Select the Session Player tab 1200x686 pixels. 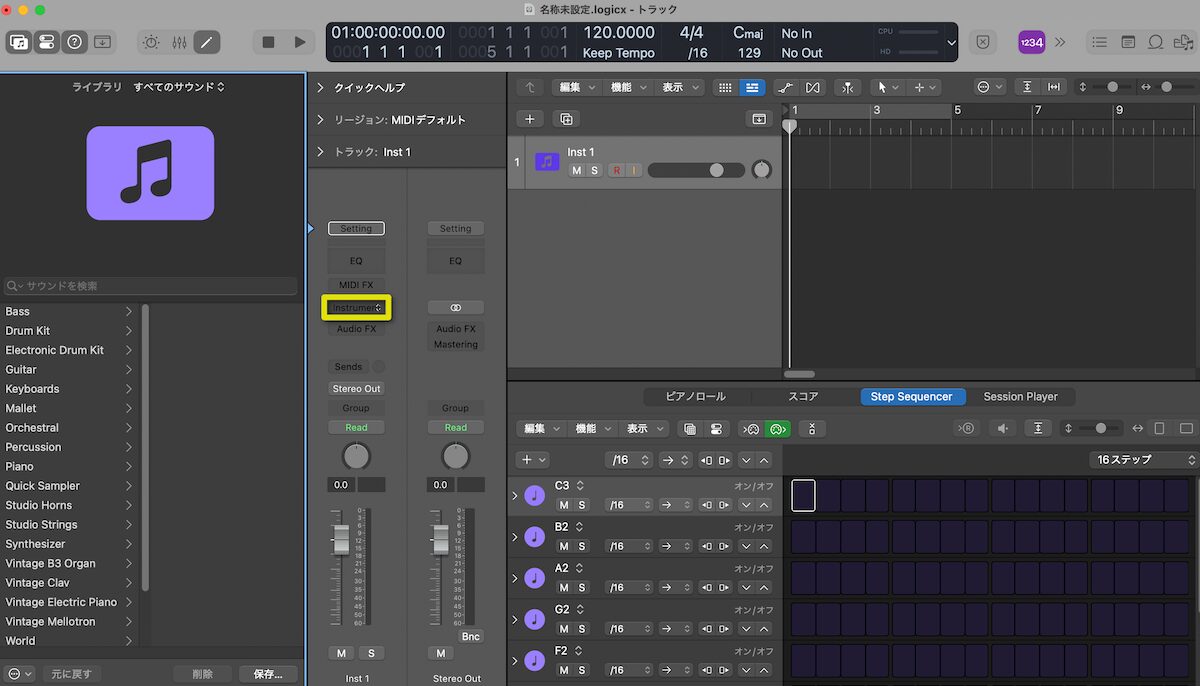point(1020,397)
